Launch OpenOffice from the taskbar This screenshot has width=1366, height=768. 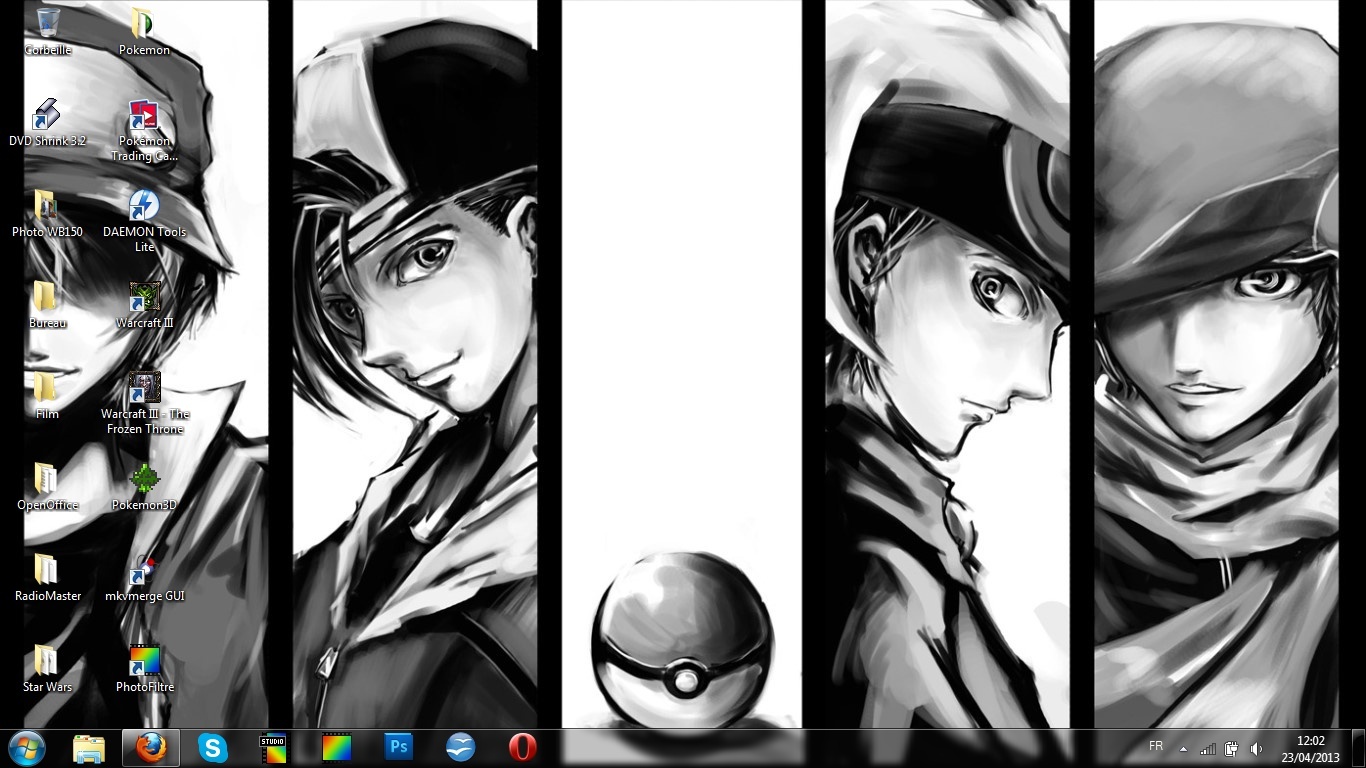(461, 748)
